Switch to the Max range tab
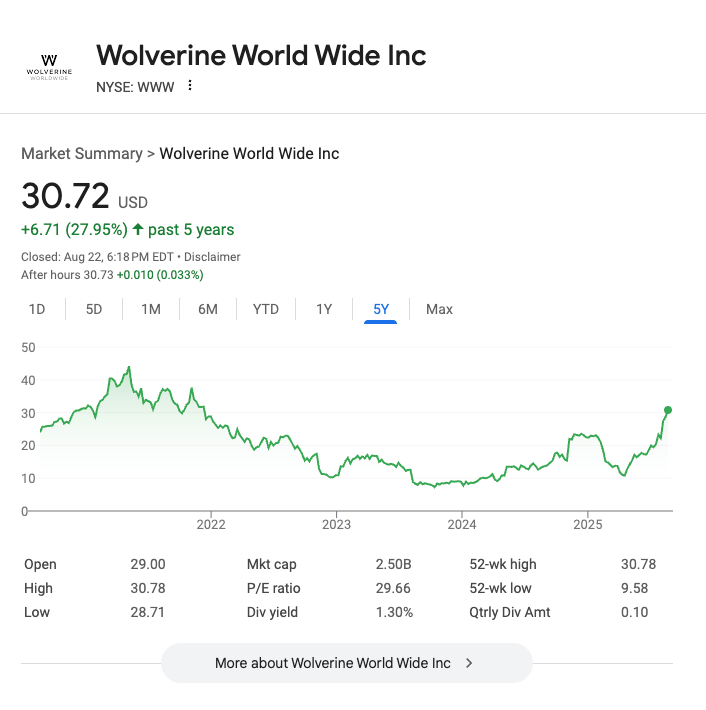 (x=439, y=309)
